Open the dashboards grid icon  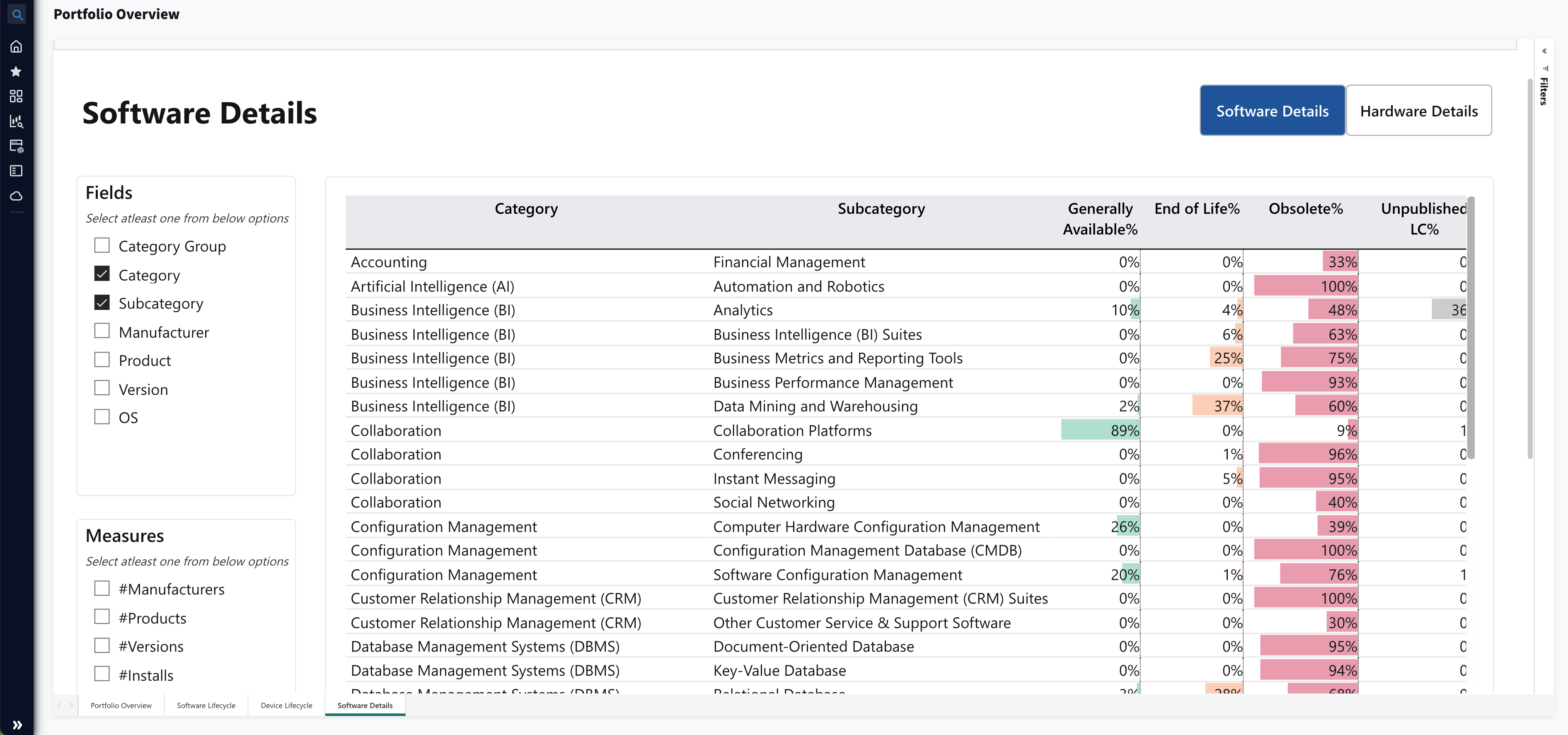click(17, 96)
